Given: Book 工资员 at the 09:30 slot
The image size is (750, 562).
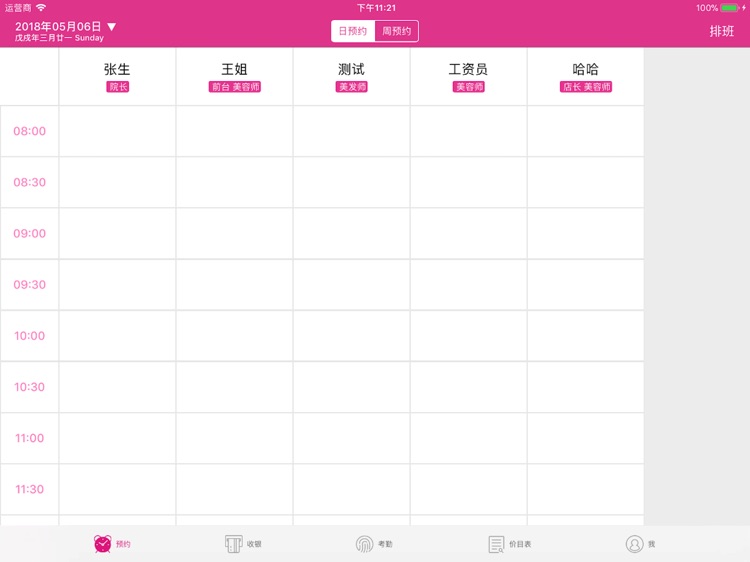Looking at the screenshot, I should click(469, 285).
